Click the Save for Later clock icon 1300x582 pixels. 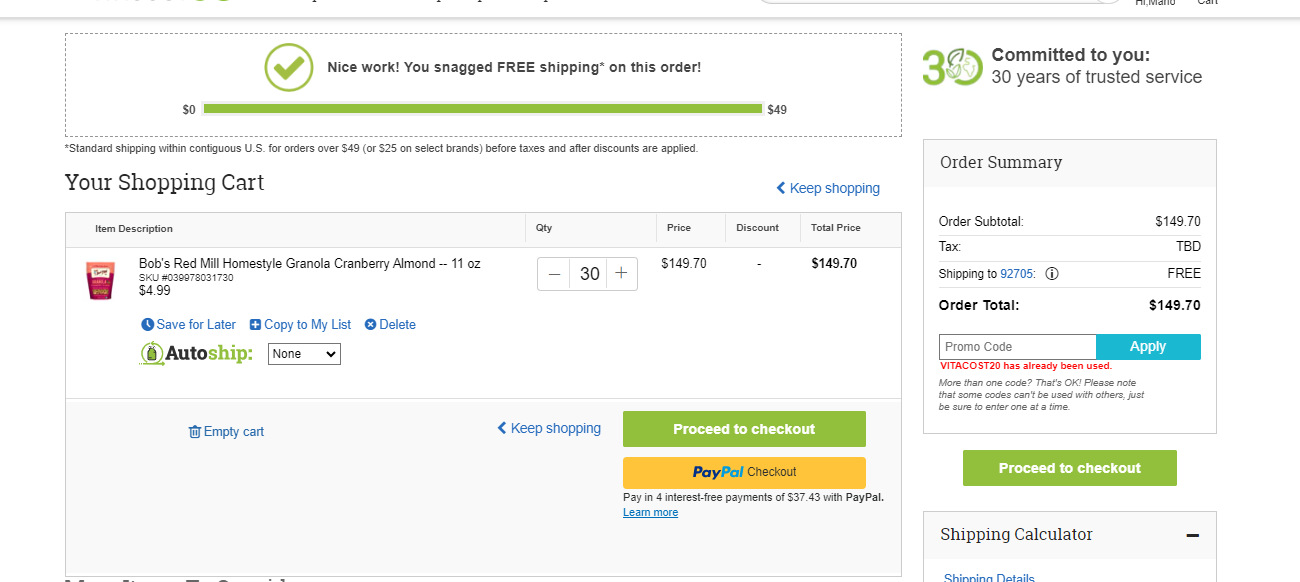pyautogui.click(x=148, y=325)
